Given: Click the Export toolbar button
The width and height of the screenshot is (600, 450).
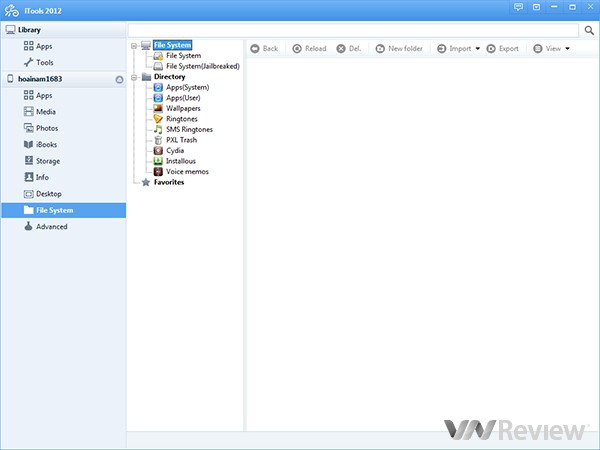Looking at the screenshot, I should (x=502, y=49).
